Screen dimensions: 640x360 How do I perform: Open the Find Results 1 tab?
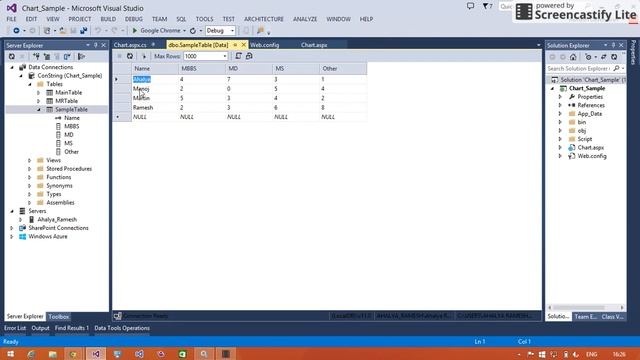[72, 328]
